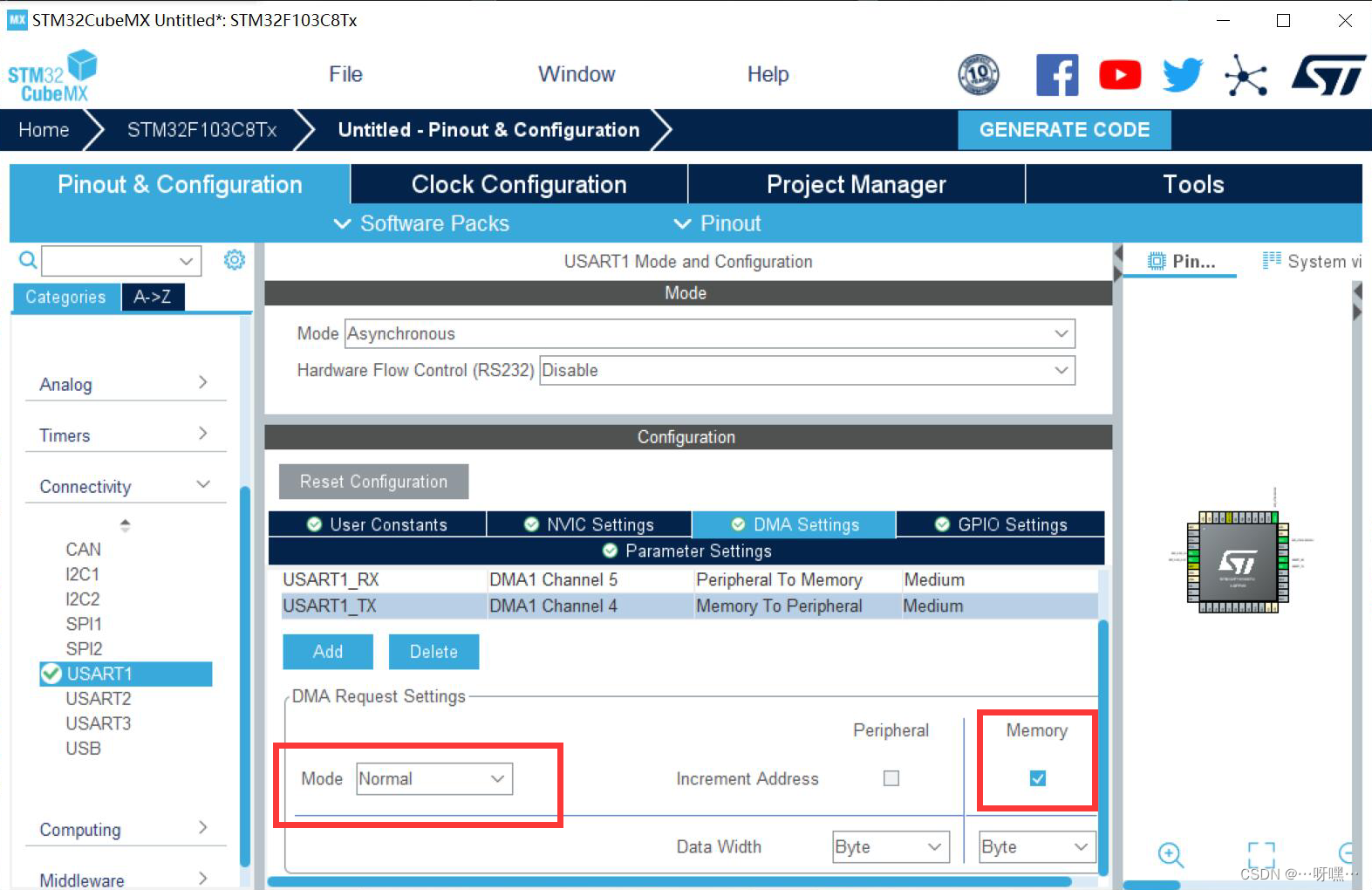The image size is (1372, 890).
Task: Open the Parameter Settings tab
Action: (x=687, y=551)
